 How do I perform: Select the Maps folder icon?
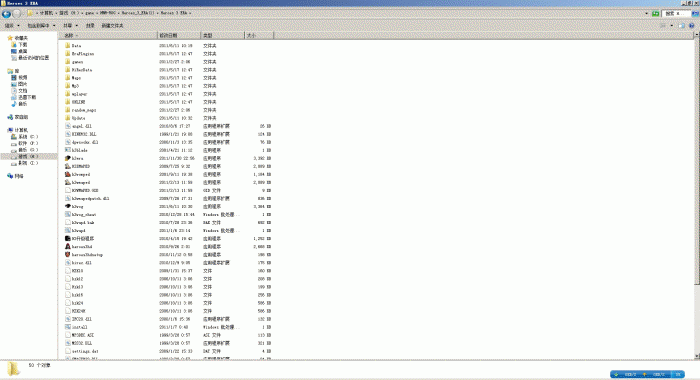(x=68, y=78)
